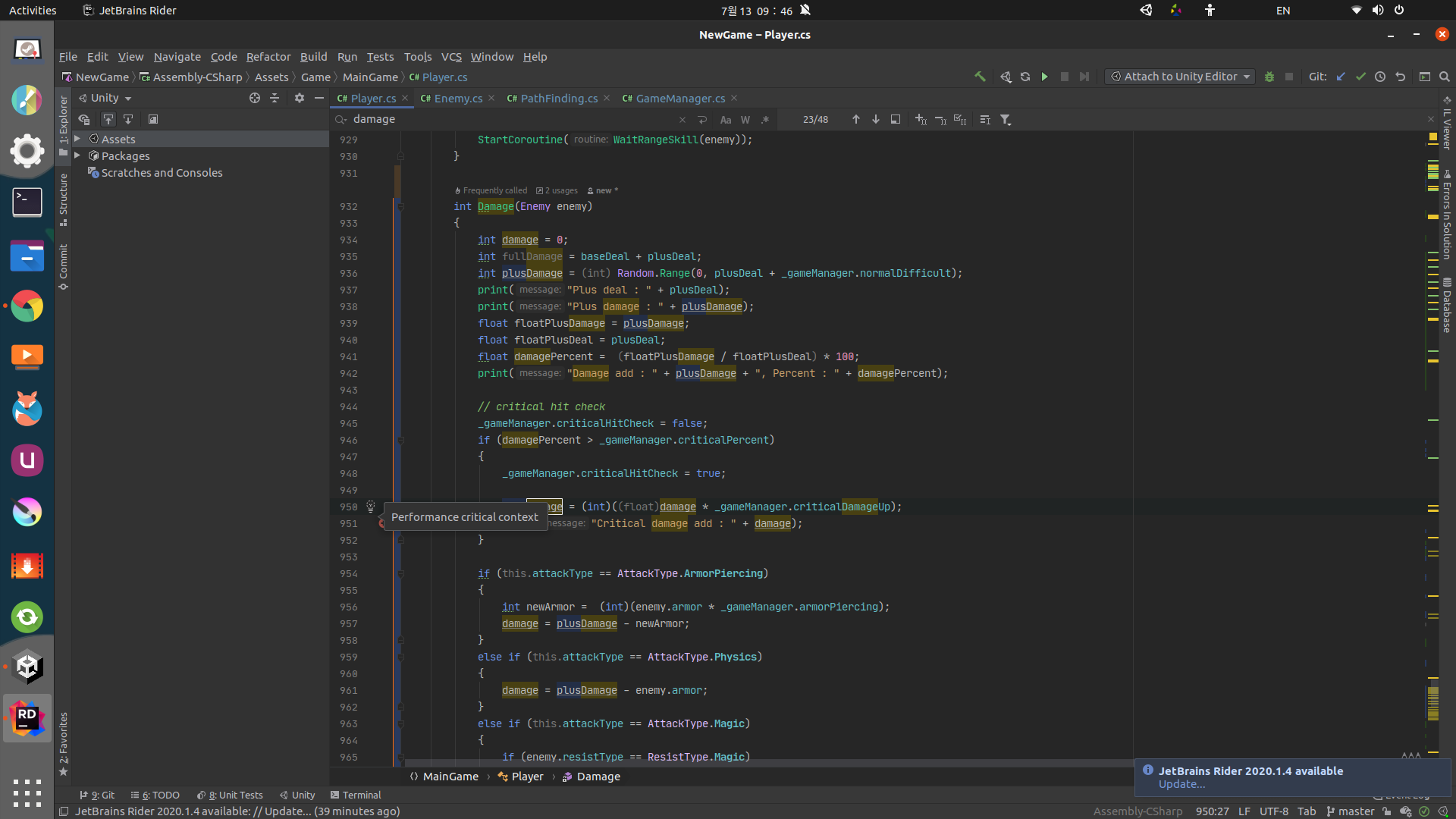The image size is (1456, 819).
Task: Build the solution with the hammer icon
Action: pyautogui.click(x=980, y=77)
